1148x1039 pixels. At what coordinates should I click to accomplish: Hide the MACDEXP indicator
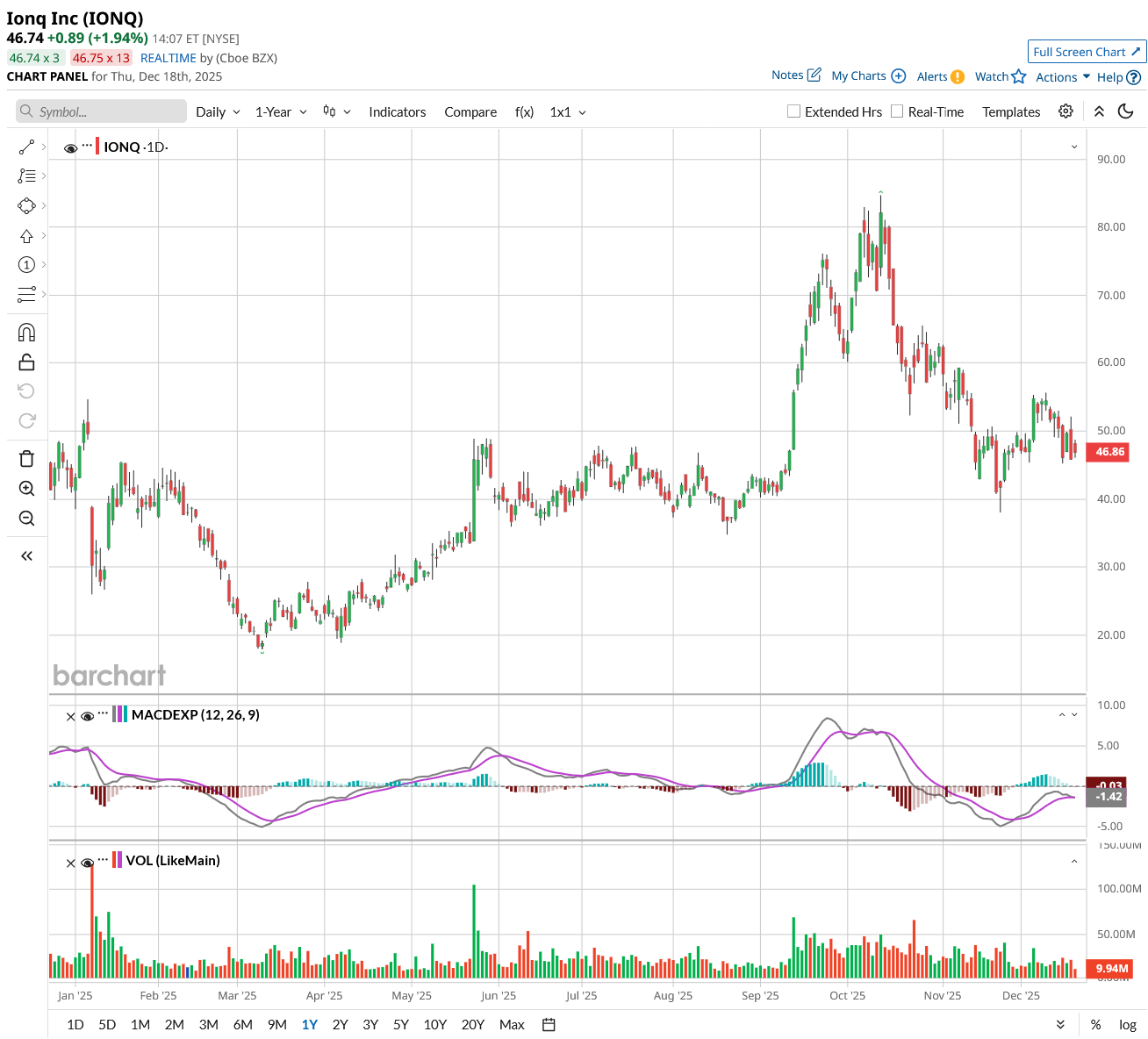(88, 716)
